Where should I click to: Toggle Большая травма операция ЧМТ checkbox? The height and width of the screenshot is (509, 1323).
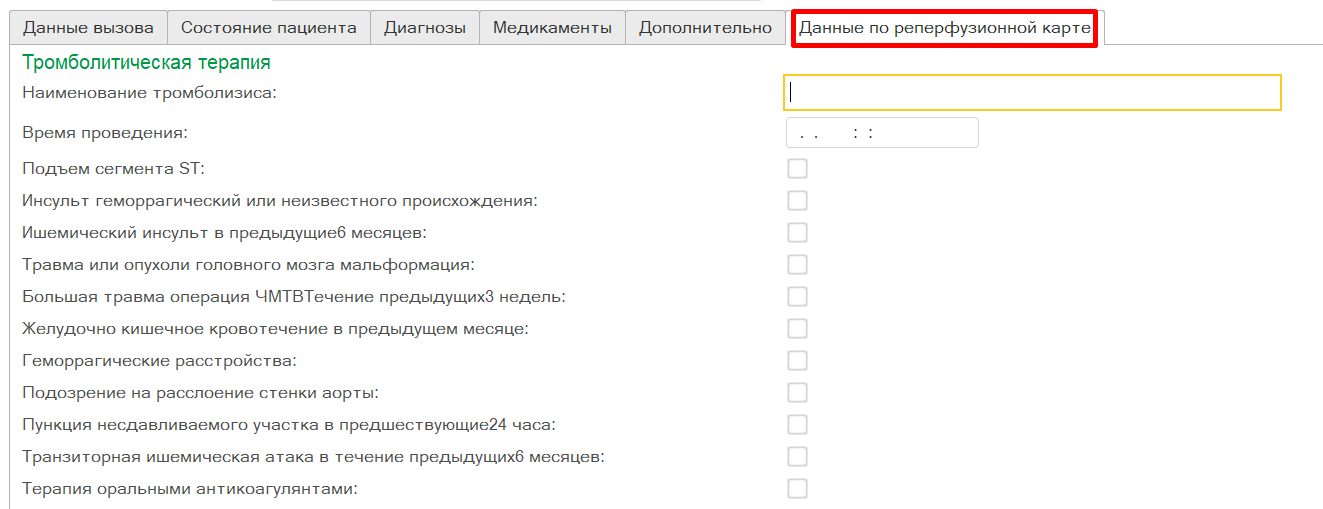click(x=797, y=296)
